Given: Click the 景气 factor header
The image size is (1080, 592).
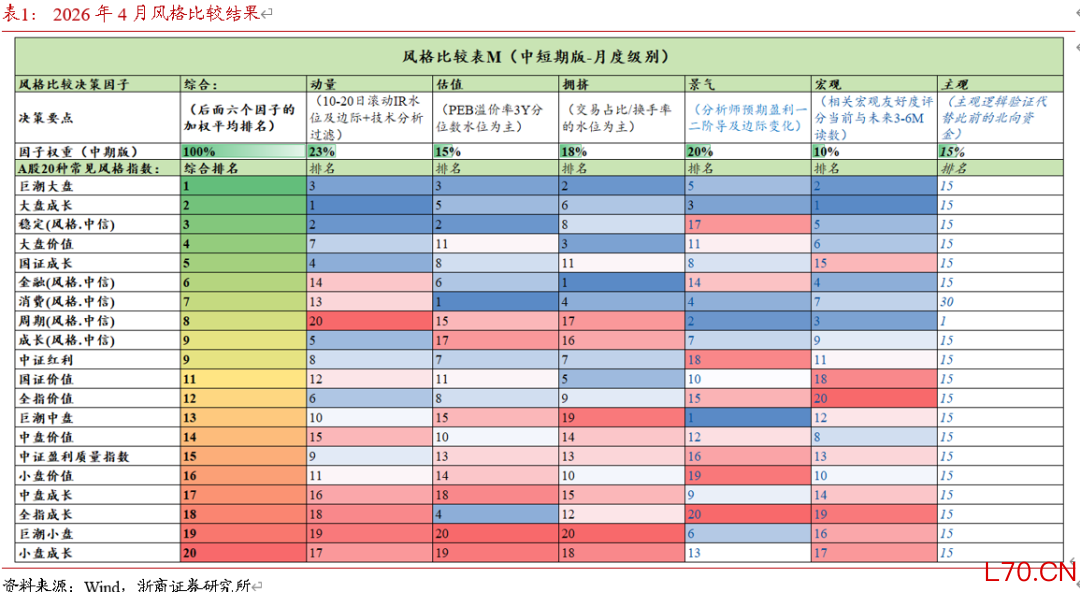Looking at the screenshot, I should (700, 85).
